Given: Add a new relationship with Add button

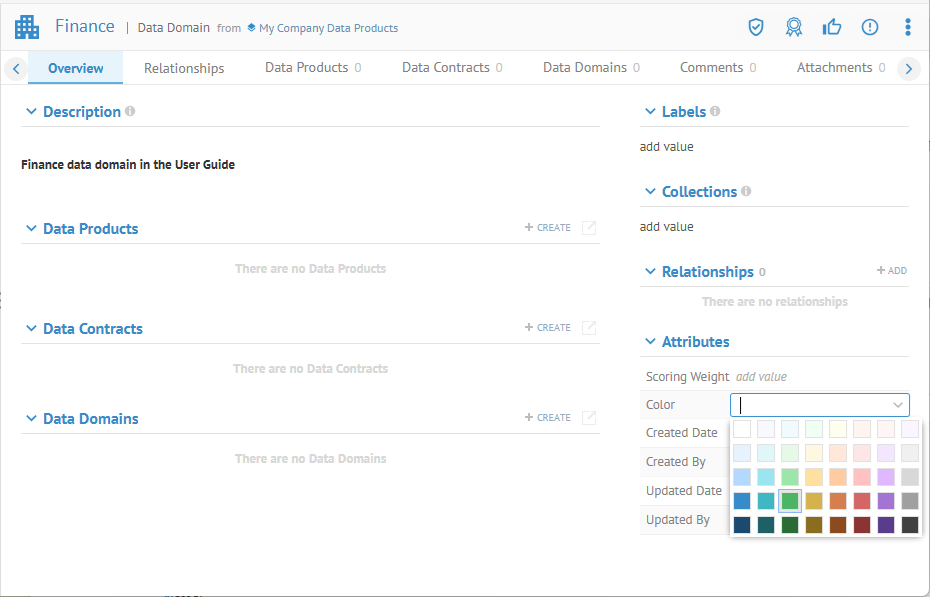Looking at the screenshot, I should tap(891, 271).
